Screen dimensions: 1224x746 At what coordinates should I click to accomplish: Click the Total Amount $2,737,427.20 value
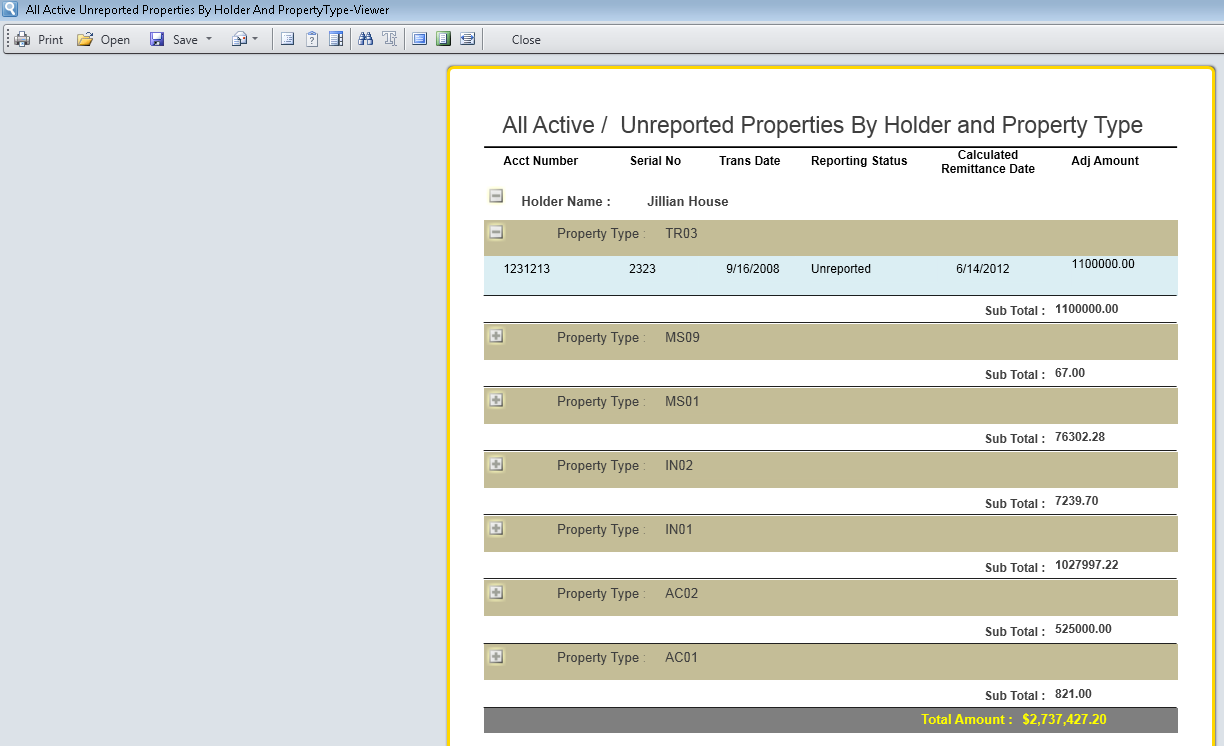coord(1065,720)
